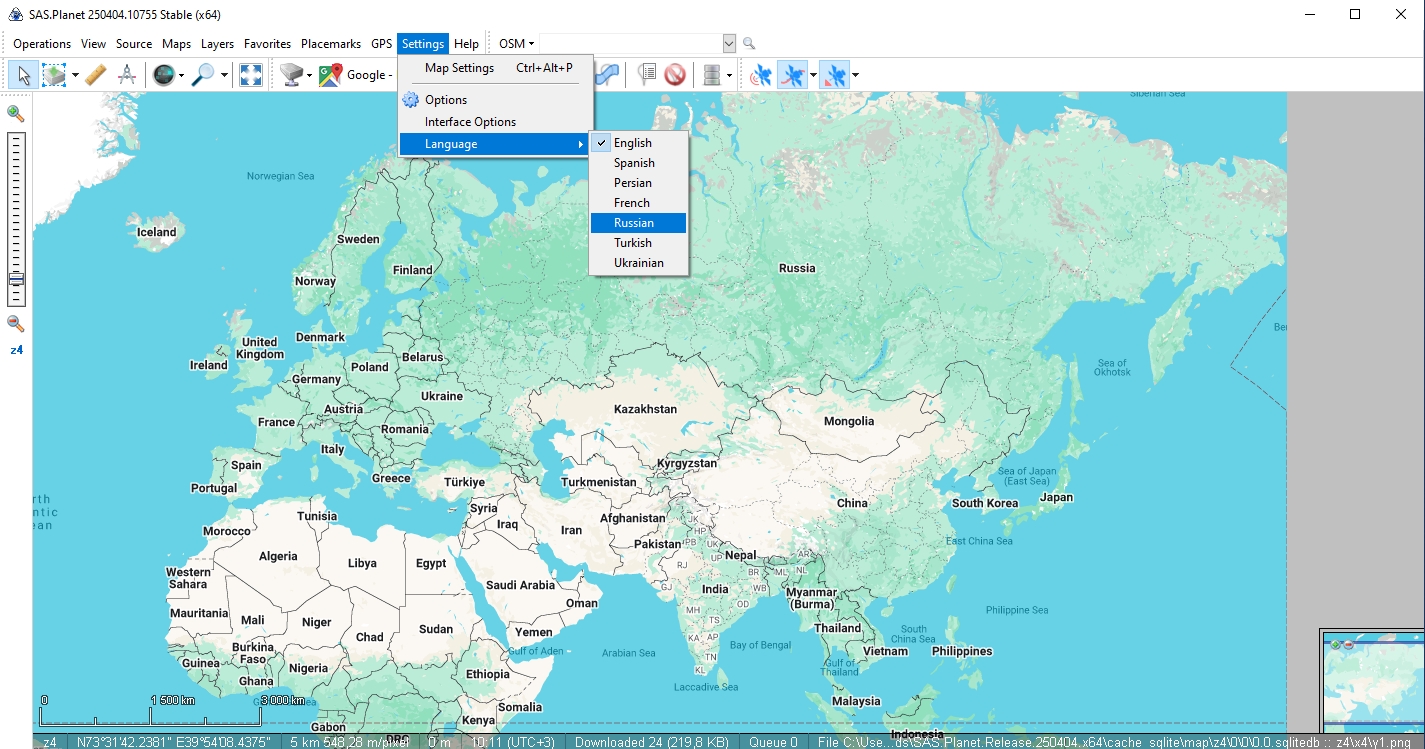Click the hide placemarks prohibition icon
The width and height of the screenshot is (1425, 749).
675,74
